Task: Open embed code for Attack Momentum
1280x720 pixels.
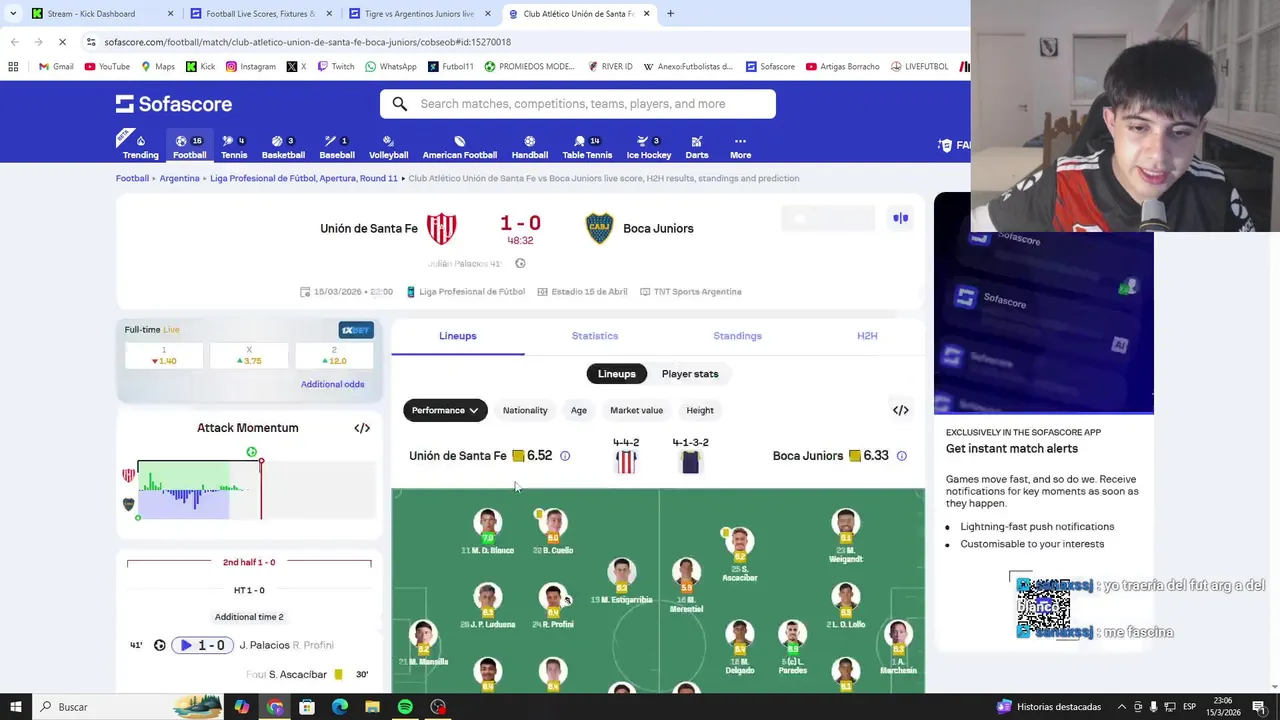Action: [x=362, y=428]
